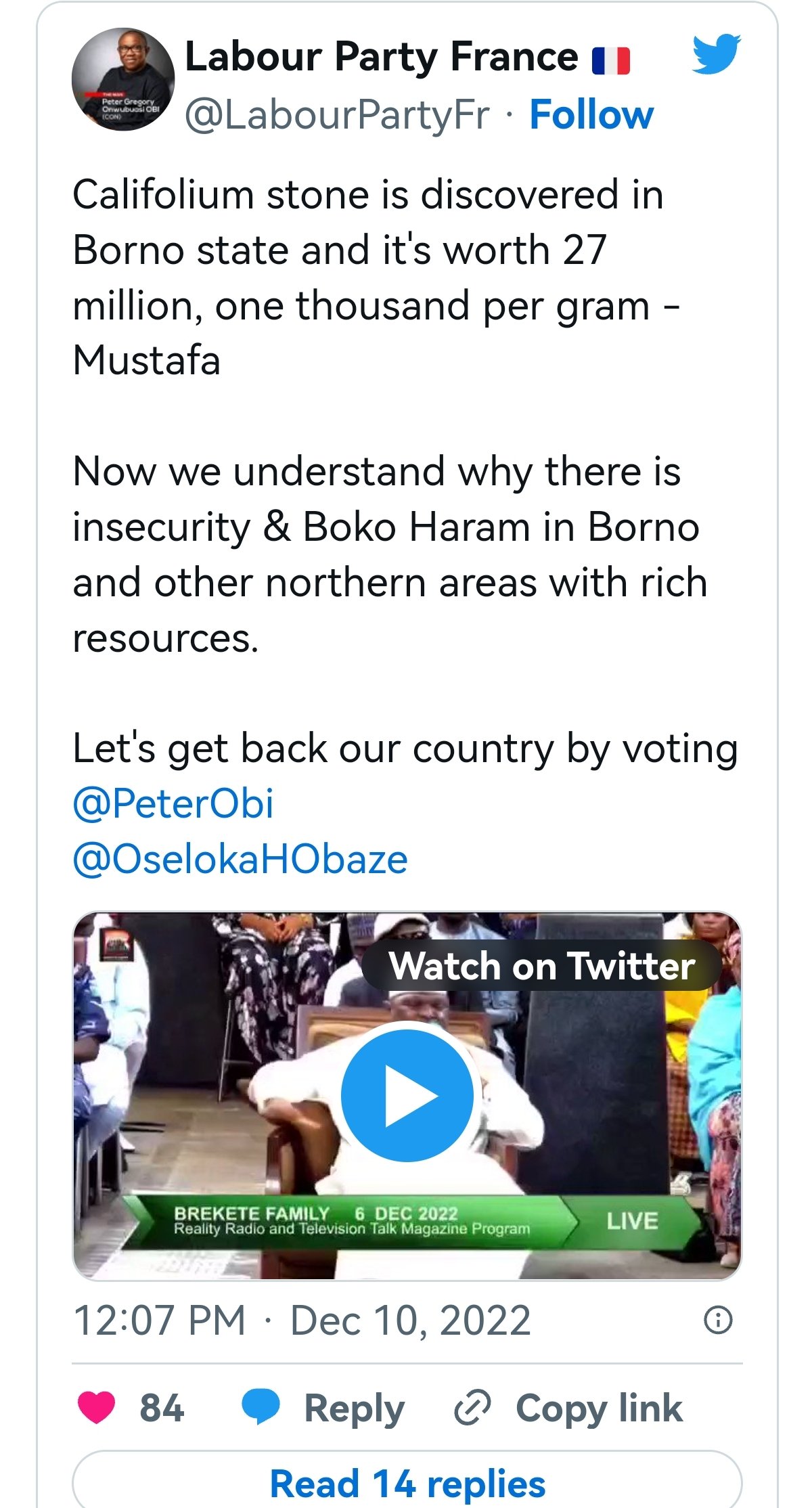Click Read 14 replies
The height and width of the screenshot is (1508, 812).
407,1484
